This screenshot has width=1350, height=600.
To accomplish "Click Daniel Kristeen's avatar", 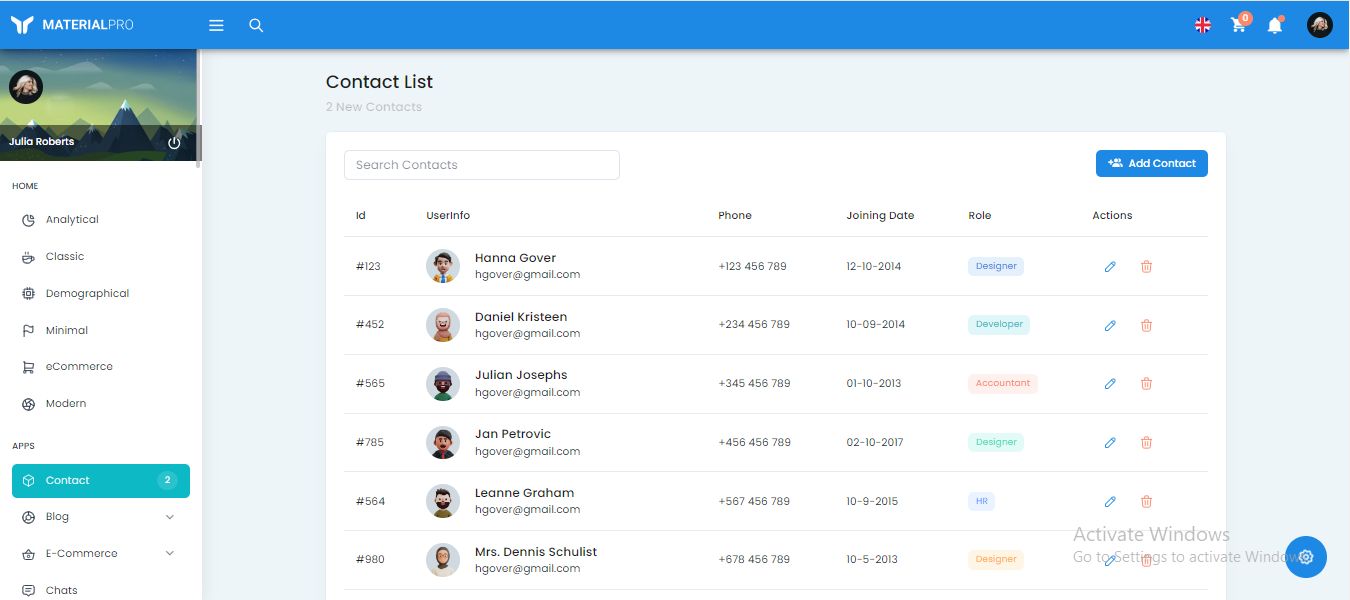I will click(443, 325).
